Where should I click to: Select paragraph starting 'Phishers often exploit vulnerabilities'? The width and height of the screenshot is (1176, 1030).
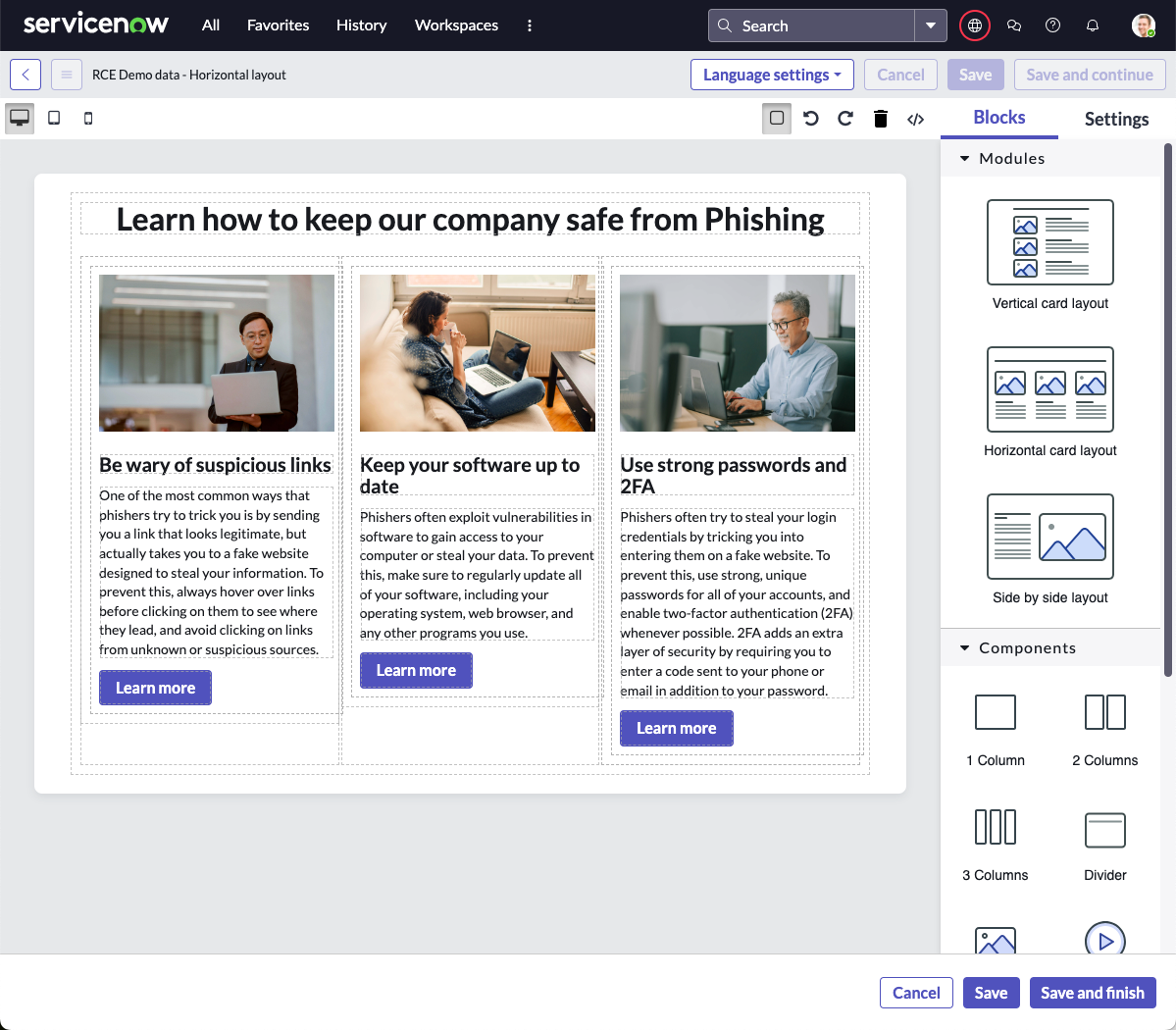point(477,575)
